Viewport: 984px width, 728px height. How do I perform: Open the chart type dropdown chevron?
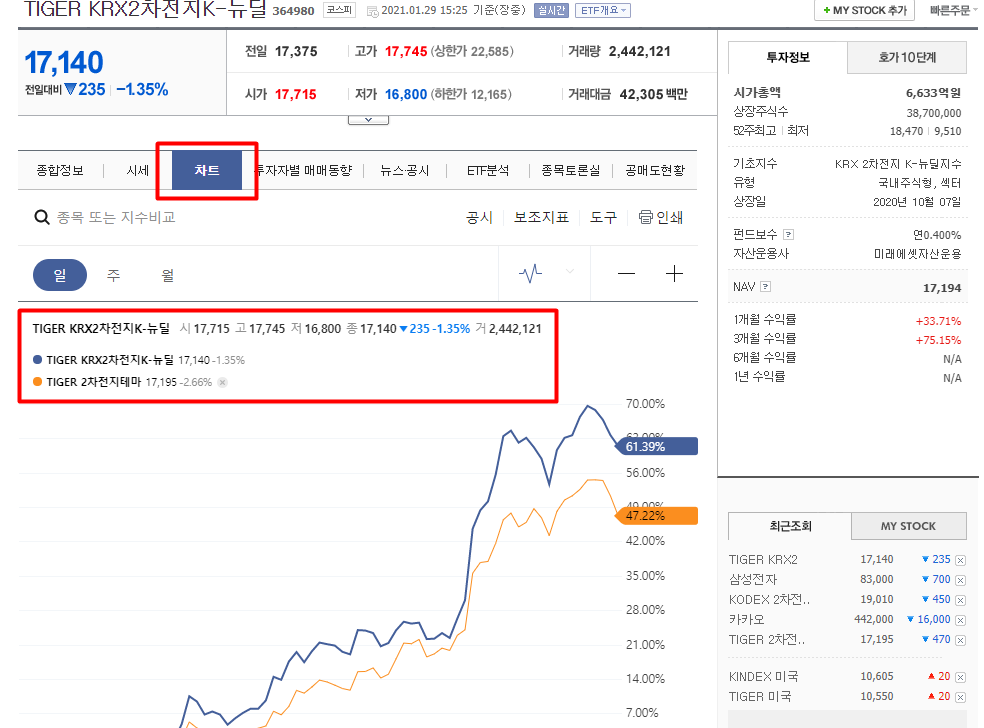pos(570,272)
